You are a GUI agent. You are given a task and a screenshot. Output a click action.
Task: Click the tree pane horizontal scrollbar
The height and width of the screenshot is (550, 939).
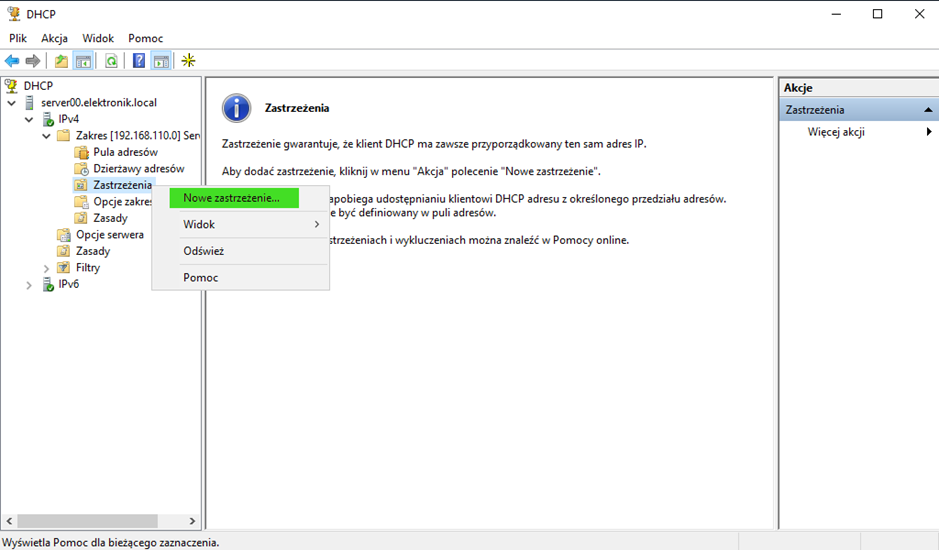tap(90, 521)
